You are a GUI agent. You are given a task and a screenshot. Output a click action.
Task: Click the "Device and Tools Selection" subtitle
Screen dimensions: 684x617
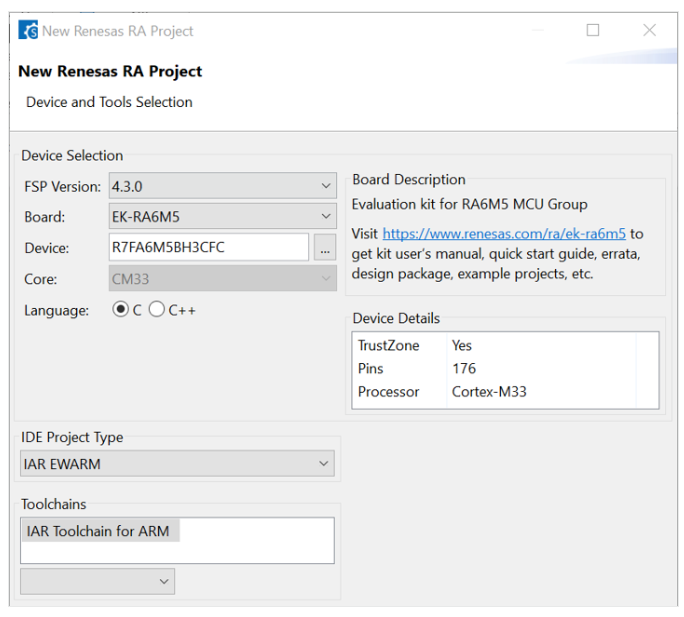tap(109, 102)
